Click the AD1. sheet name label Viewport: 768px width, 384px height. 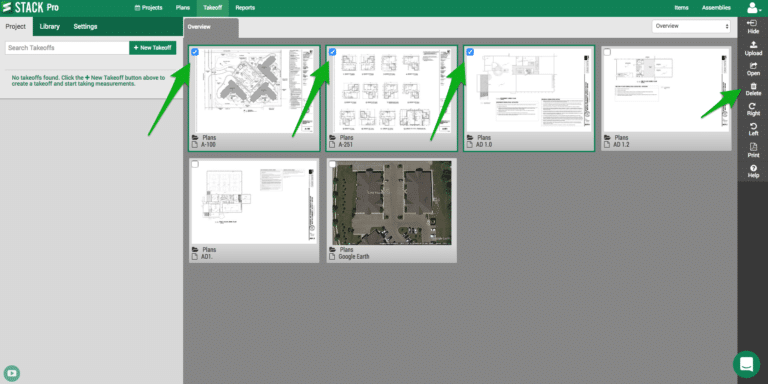(x=208, y=257)
